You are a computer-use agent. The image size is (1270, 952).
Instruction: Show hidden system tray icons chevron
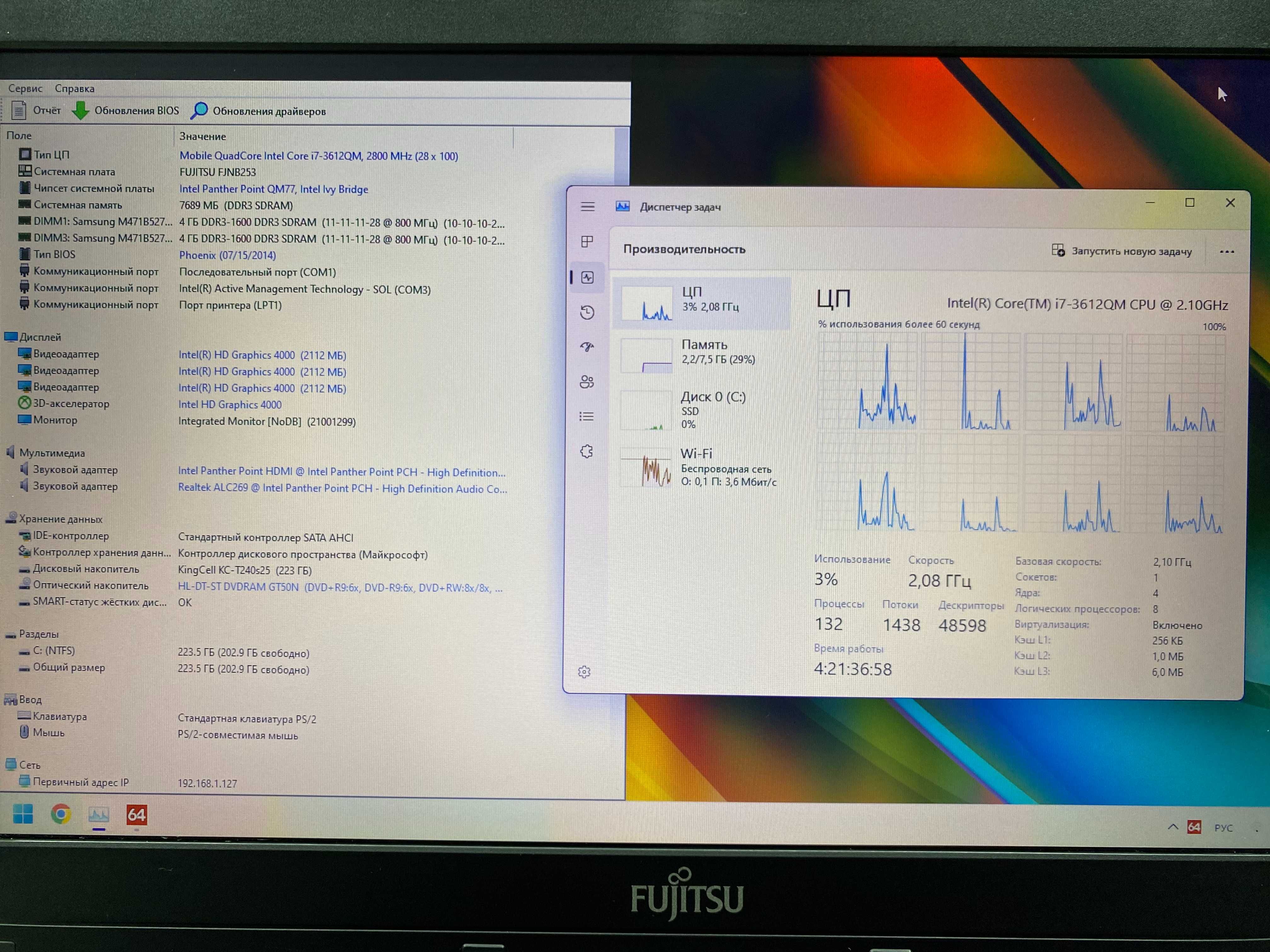(x=1173, y=827)
